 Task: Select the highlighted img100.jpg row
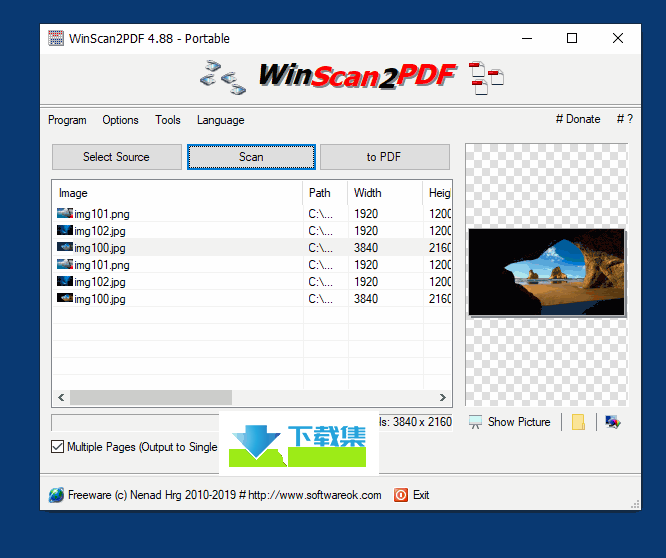(x=252, y=248)
